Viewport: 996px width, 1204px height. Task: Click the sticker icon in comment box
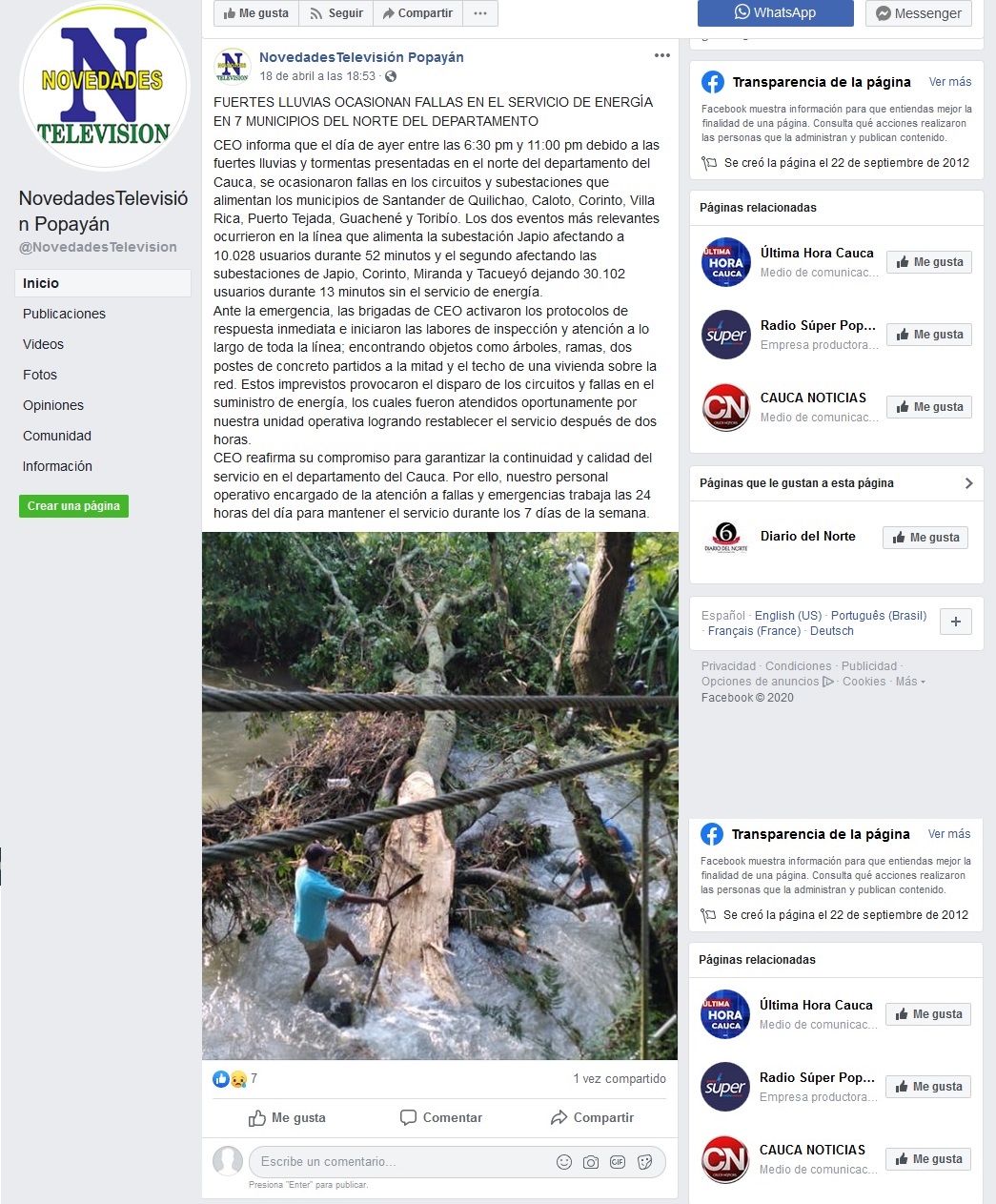coord(644,1161)
